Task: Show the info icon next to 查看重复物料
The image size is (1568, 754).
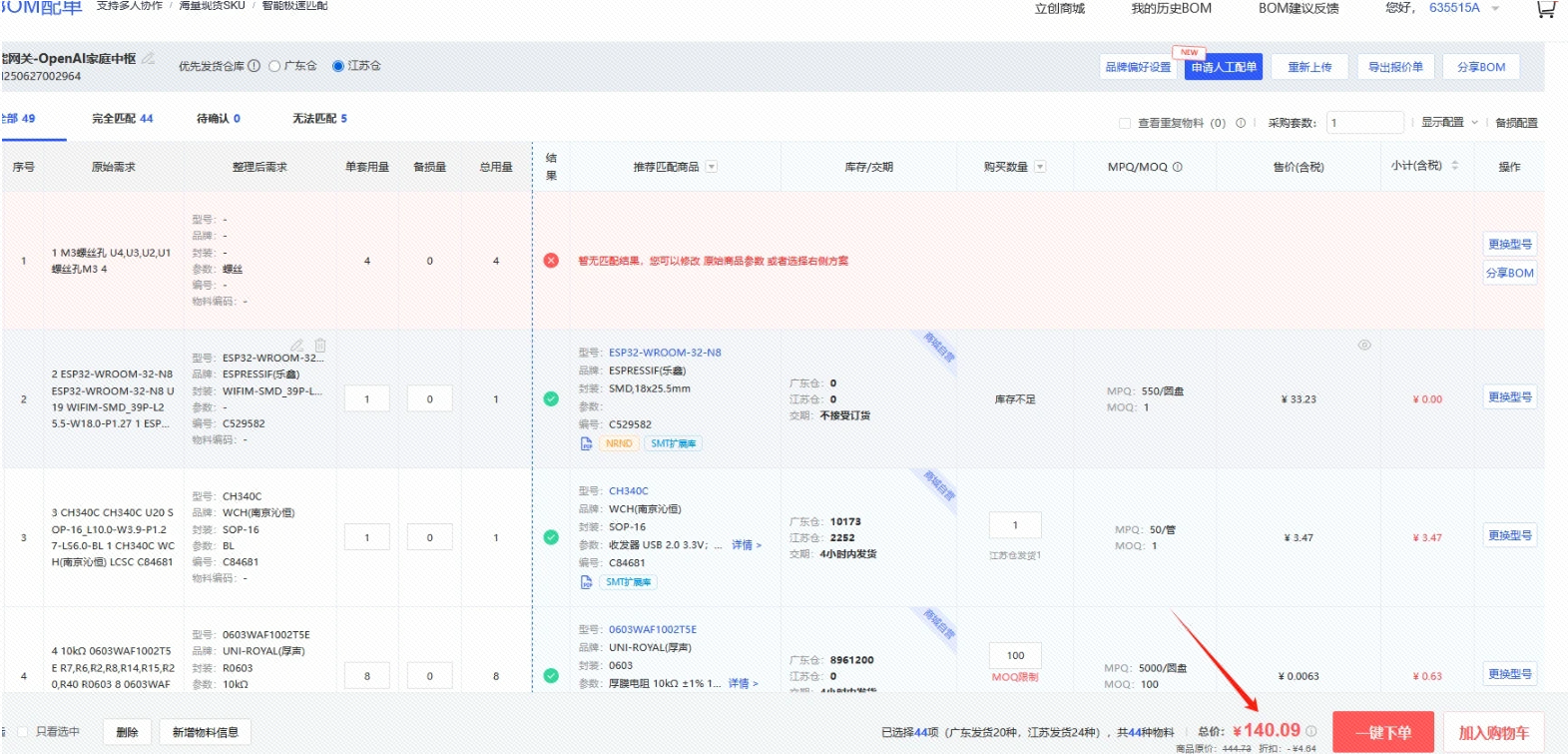Action: (x=1241, y=123)
